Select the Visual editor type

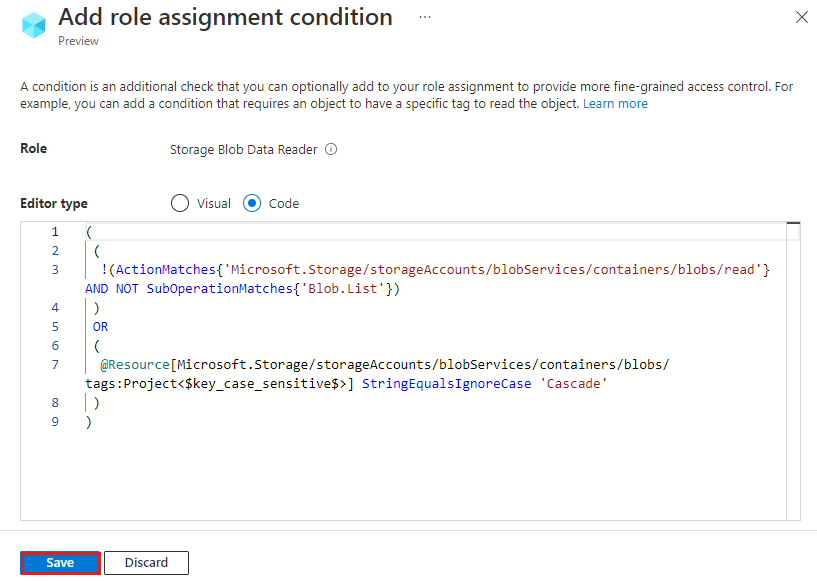click(180, 203)
